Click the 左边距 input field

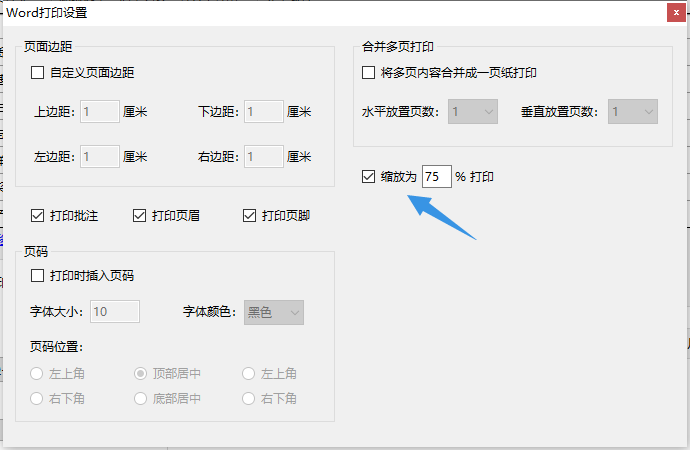[100, 157]
